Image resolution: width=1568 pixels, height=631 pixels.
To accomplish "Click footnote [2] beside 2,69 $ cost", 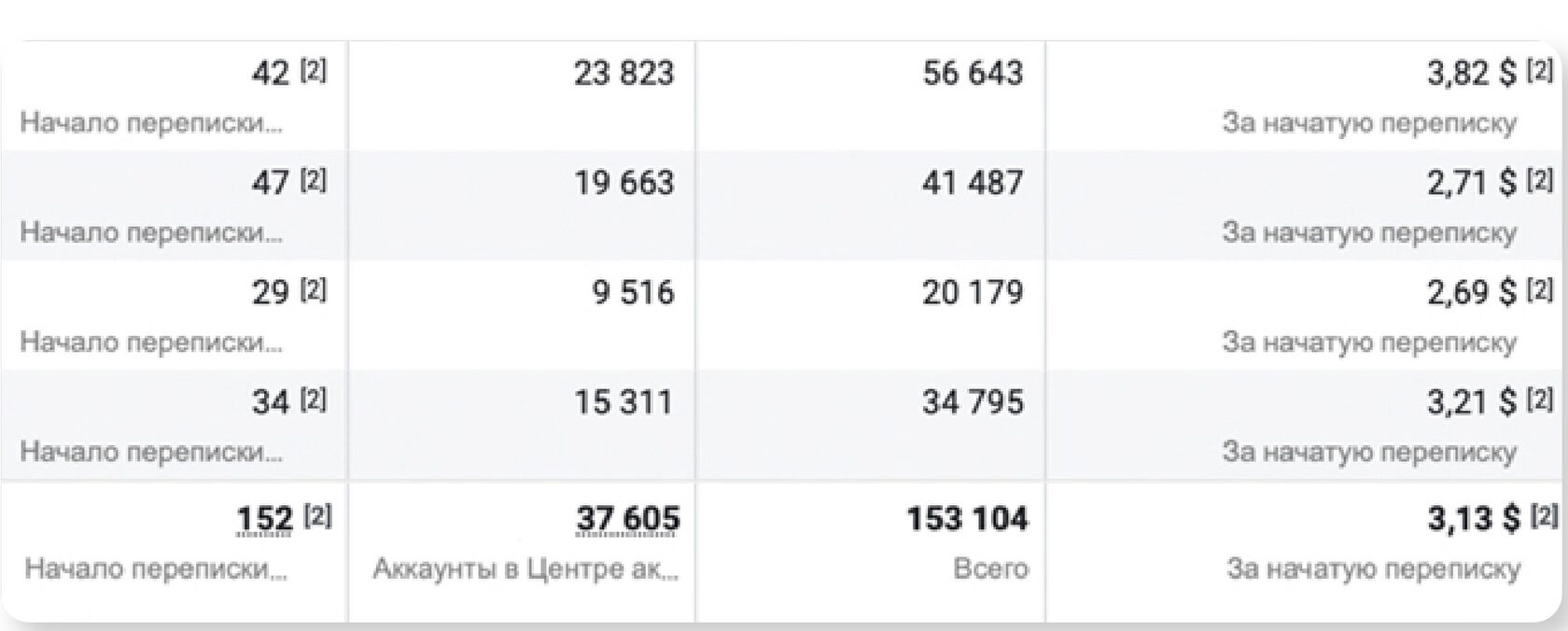I will click(x=1540, y=289).
